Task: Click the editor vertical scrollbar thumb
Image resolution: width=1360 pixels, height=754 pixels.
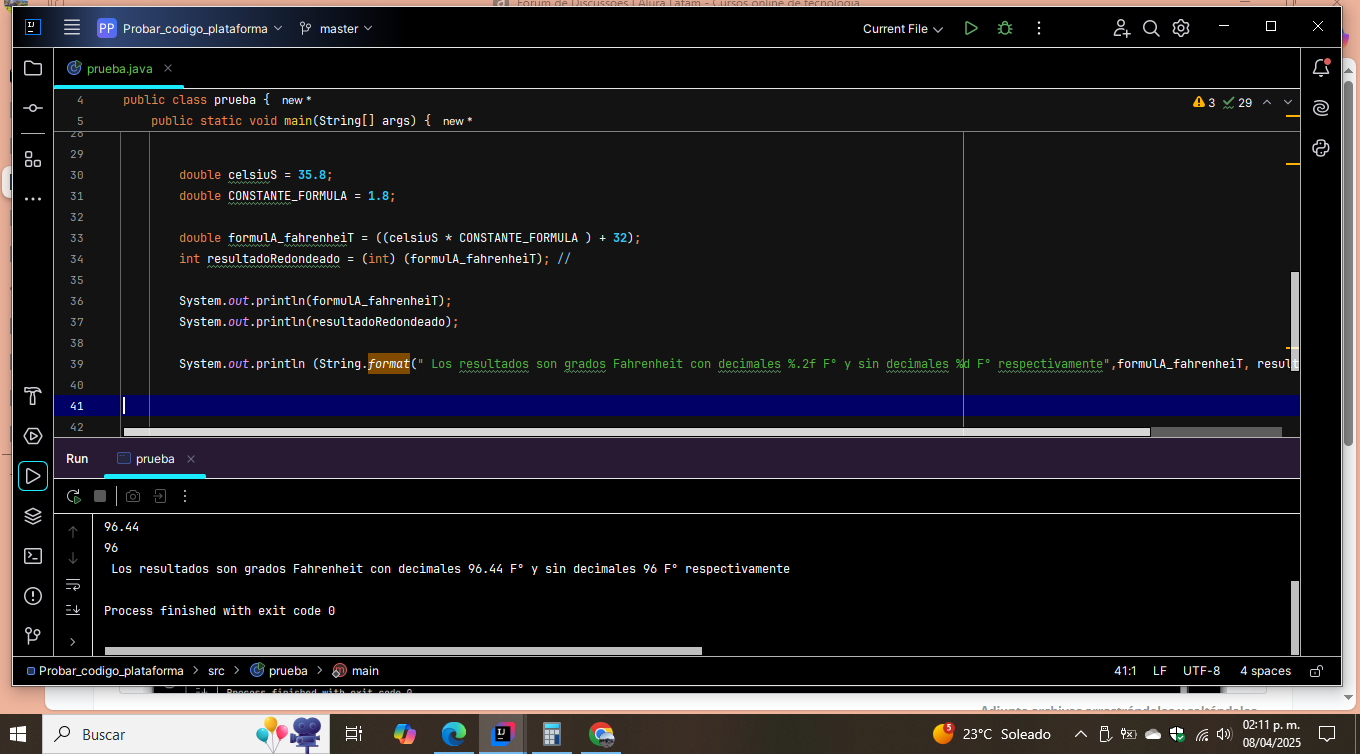Action: click(x=1295, y=321)
